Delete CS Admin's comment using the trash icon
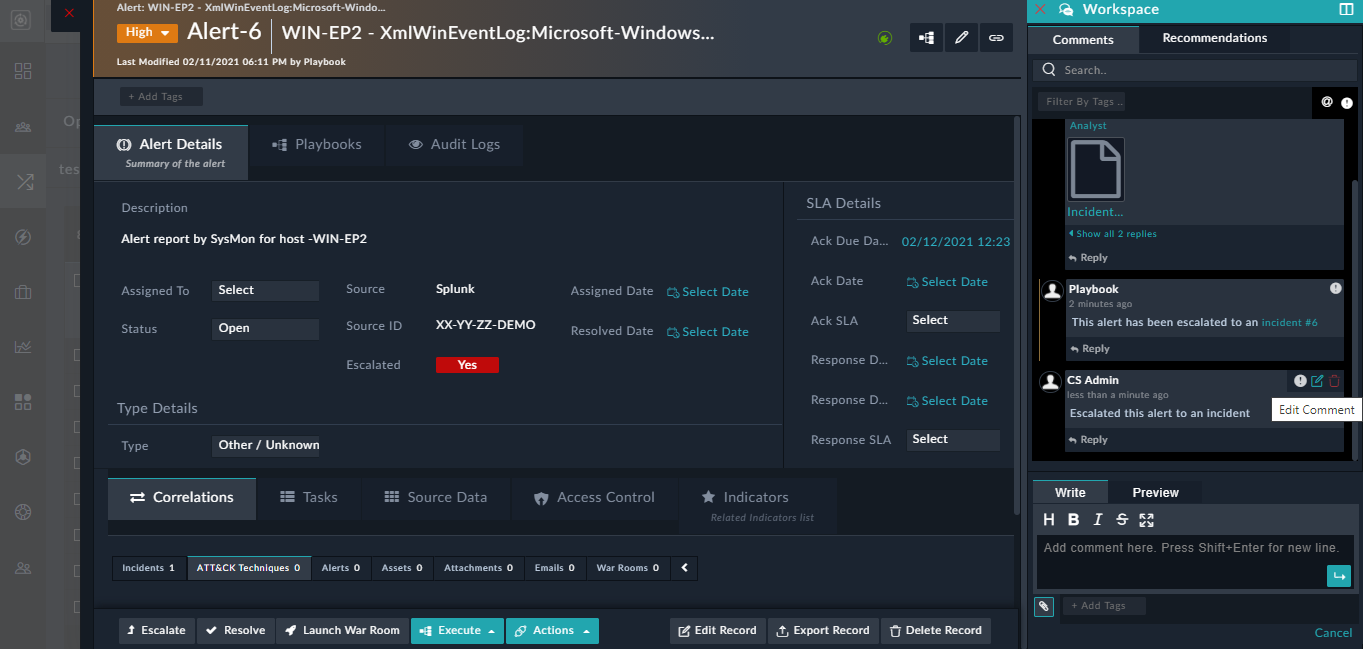The width and height of the screenshot is (1363, 649). 1335,380
